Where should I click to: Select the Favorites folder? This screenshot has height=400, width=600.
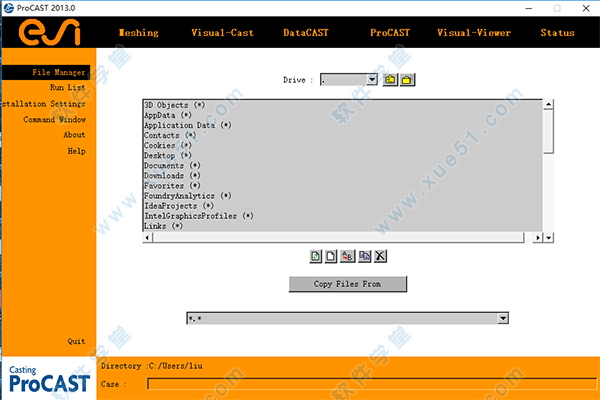172,186
